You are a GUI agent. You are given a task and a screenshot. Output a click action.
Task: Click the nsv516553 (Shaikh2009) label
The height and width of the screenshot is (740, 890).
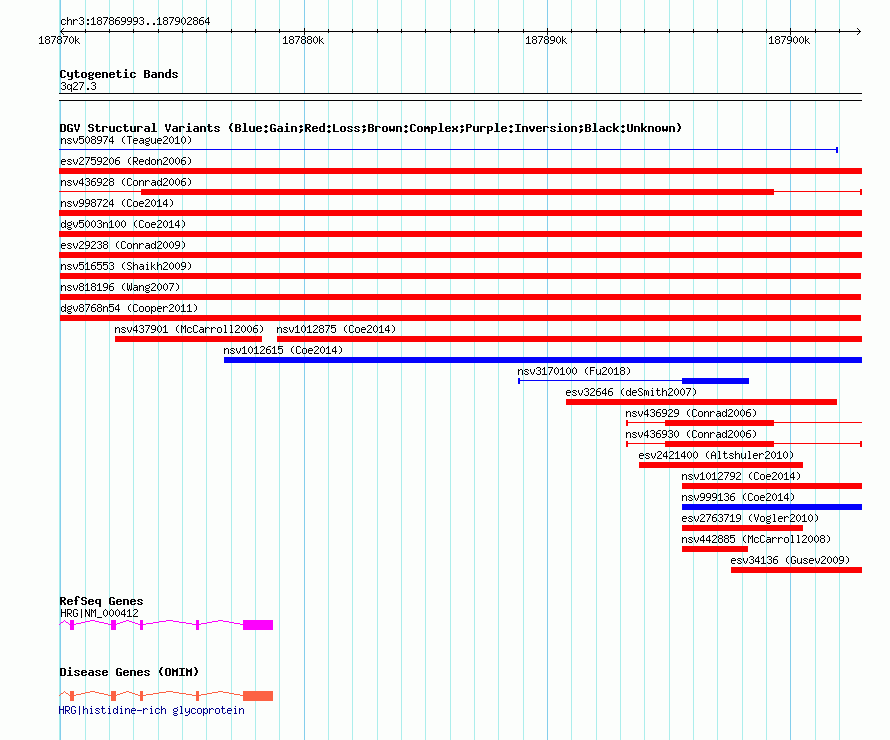pyautogui.click(x=126, y=266)
